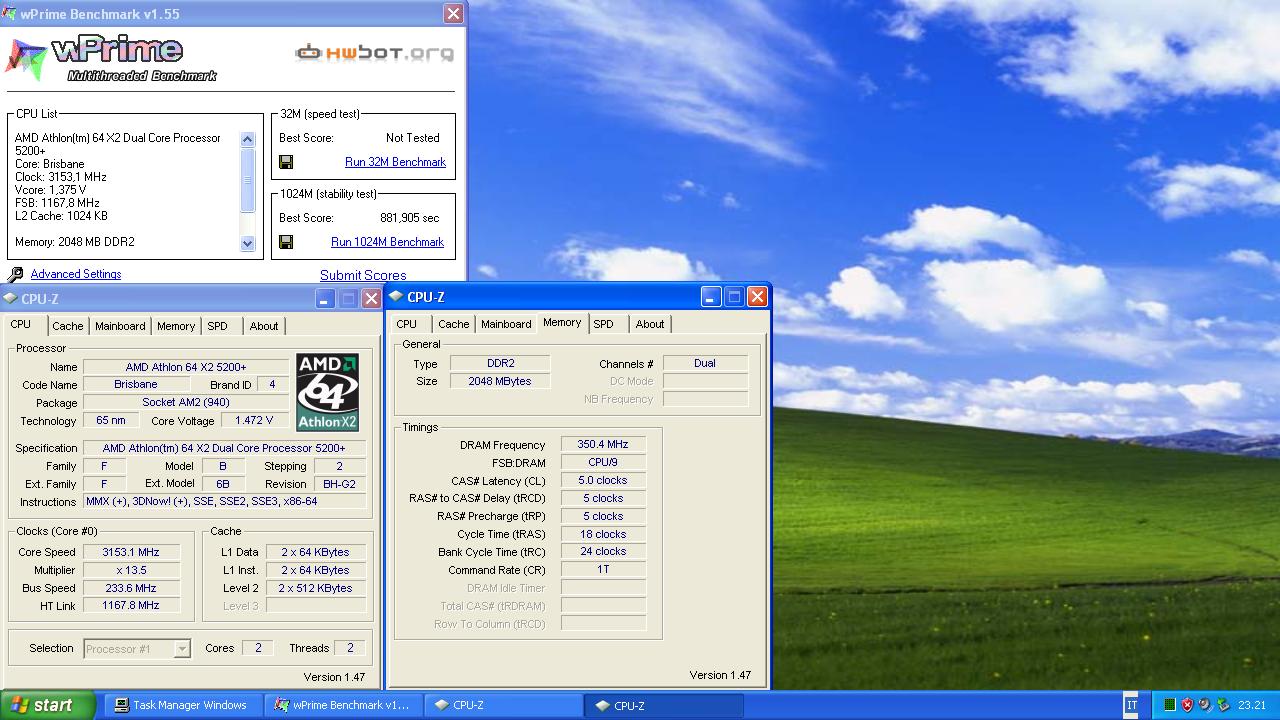Open the volume speaker tray icon
1280x720 pixels.
[x=1205, y=705]
